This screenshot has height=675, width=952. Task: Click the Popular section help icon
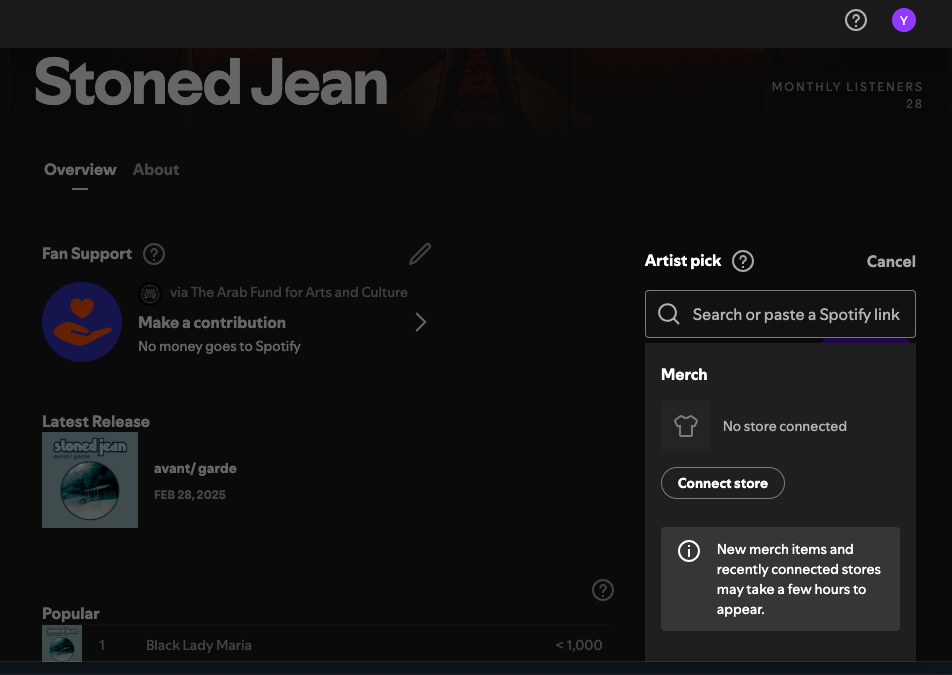click(603, 590)
